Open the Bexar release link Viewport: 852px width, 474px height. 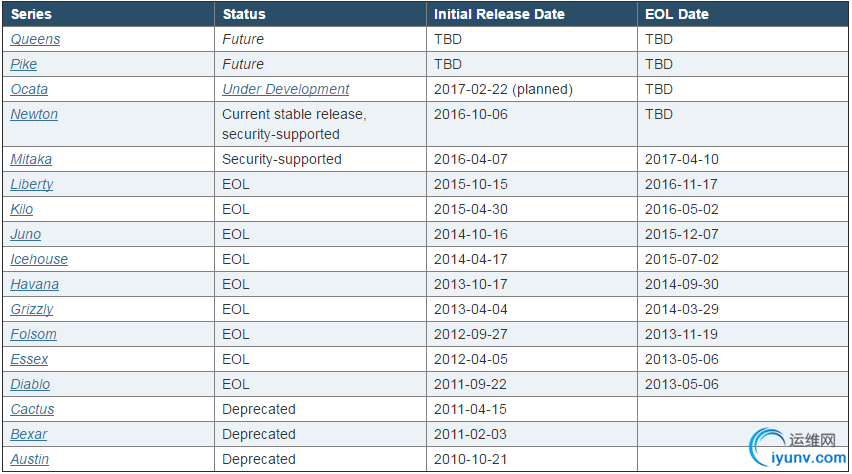(29, 434)
